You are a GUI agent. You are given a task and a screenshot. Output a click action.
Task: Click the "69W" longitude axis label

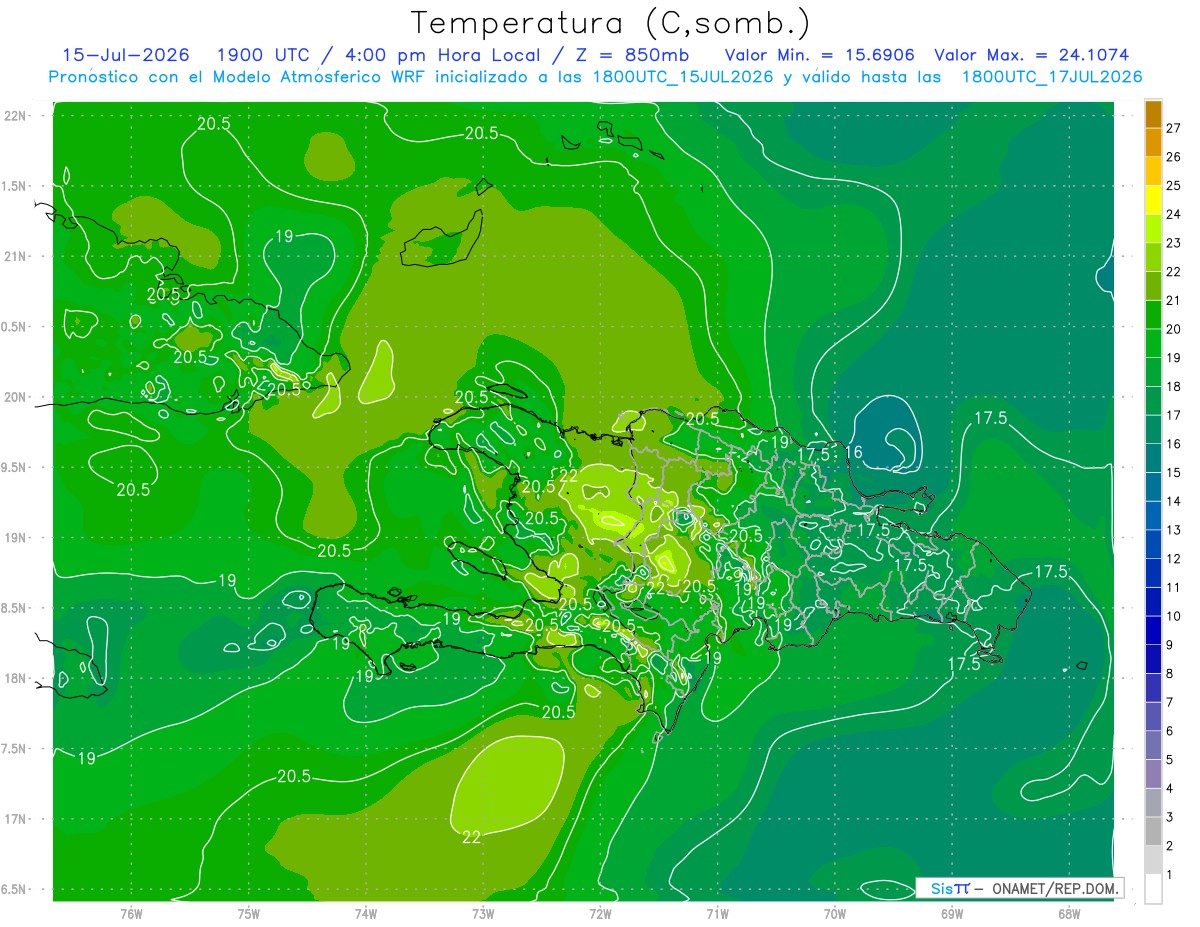click(952, 914)
